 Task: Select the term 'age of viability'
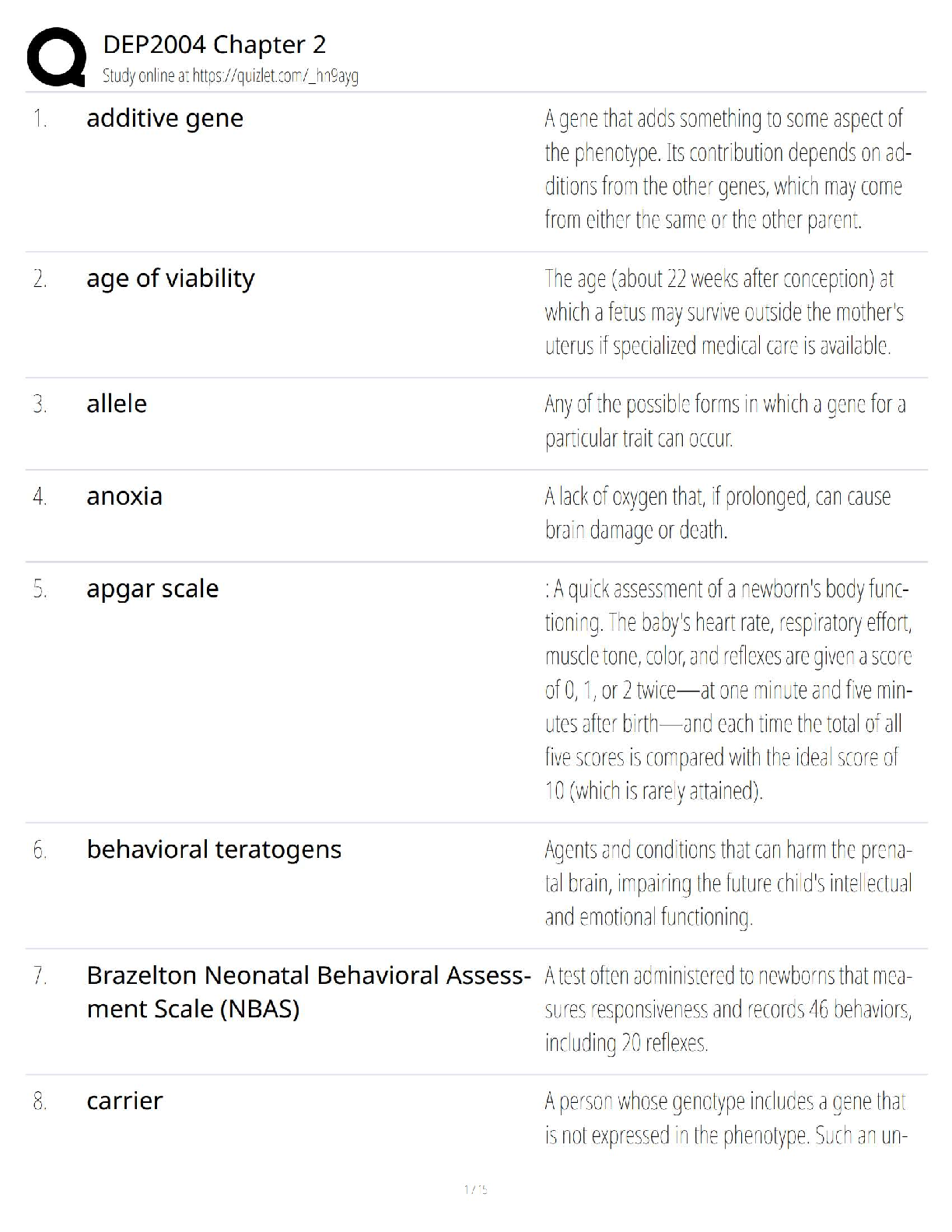170,278
